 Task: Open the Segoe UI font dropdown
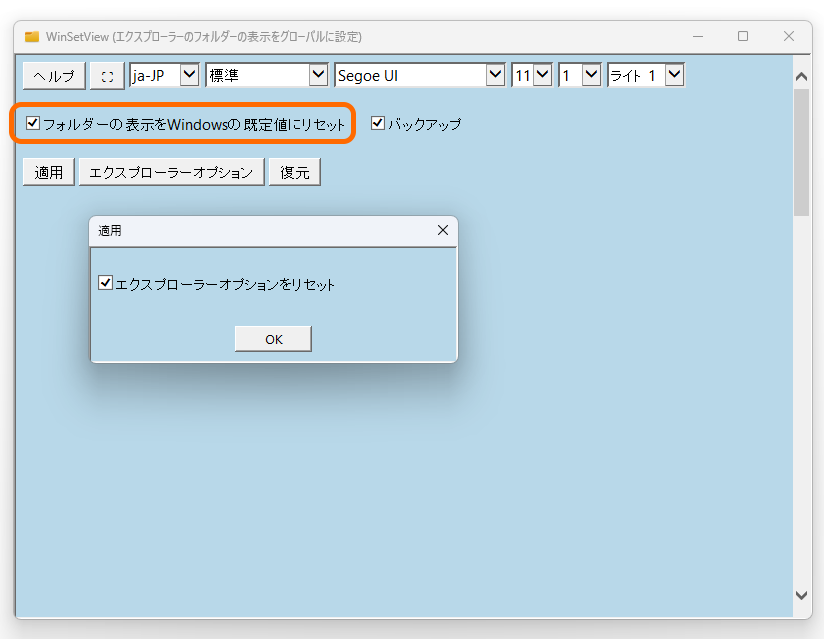pyautogui.click(x=496, y=74)
